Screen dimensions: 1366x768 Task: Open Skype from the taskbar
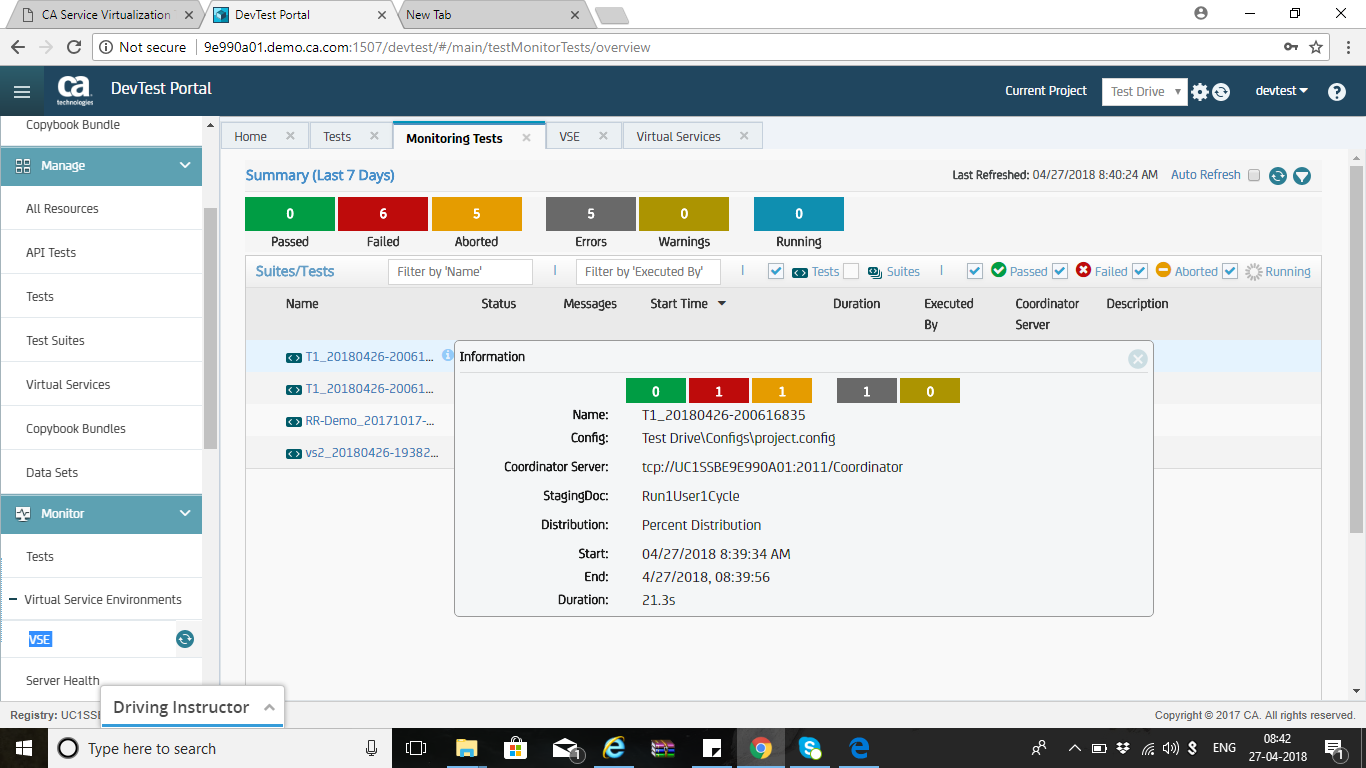pos(810,748)
